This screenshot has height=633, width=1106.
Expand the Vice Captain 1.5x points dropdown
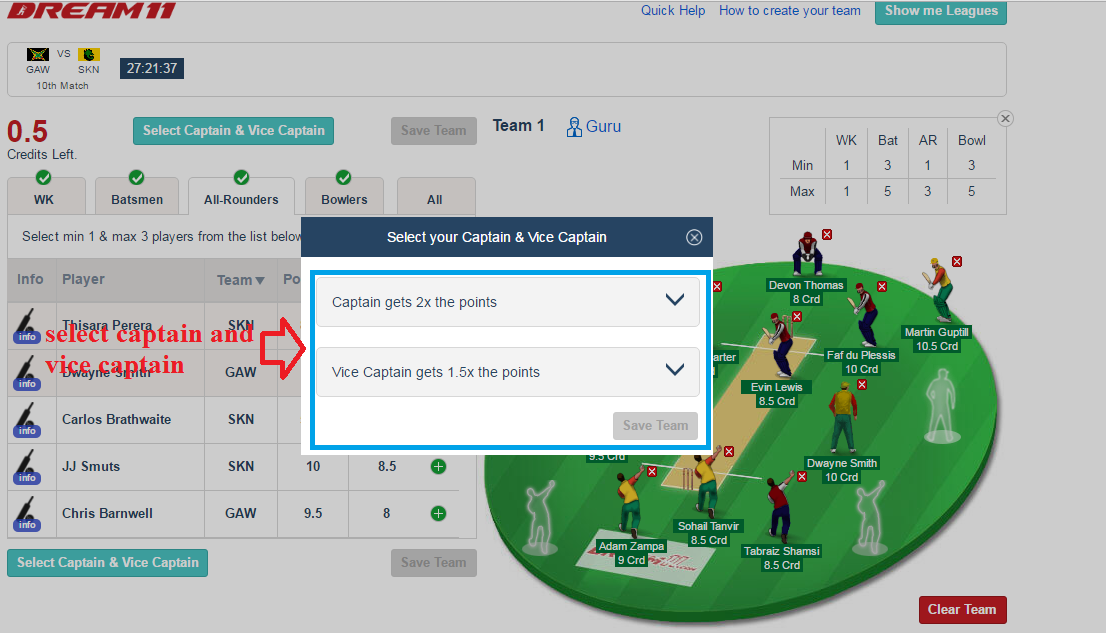[508, 372]
